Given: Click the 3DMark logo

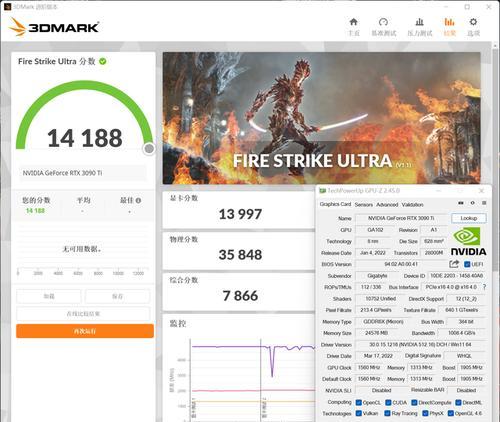Looking at the screenshot, I should [54, 27].
